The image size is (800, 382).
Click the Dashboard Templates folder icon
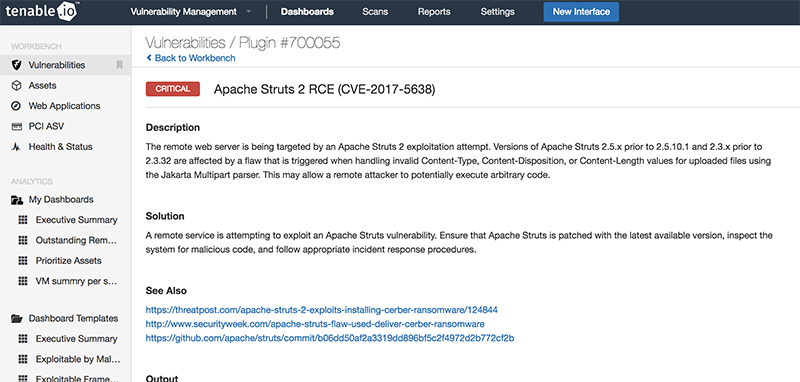pos(17,319)
